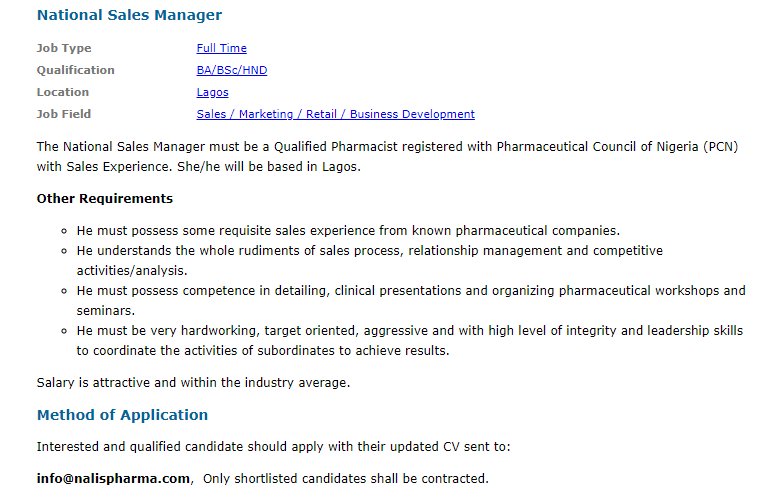Click the bullet about requisite sales experience
Image resolution: width=767 pixels, height=502 pixels.
[x=348, y=230]
